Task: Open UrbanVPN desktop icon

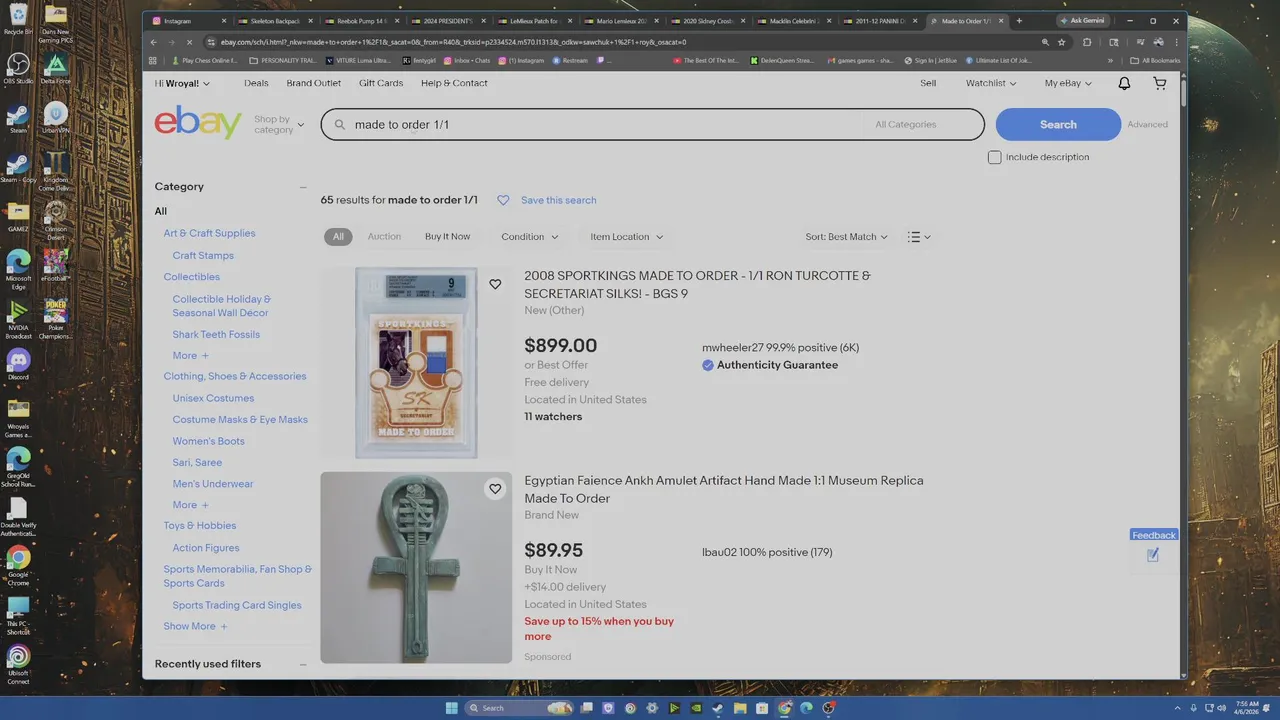Action: tap(55, 118)
